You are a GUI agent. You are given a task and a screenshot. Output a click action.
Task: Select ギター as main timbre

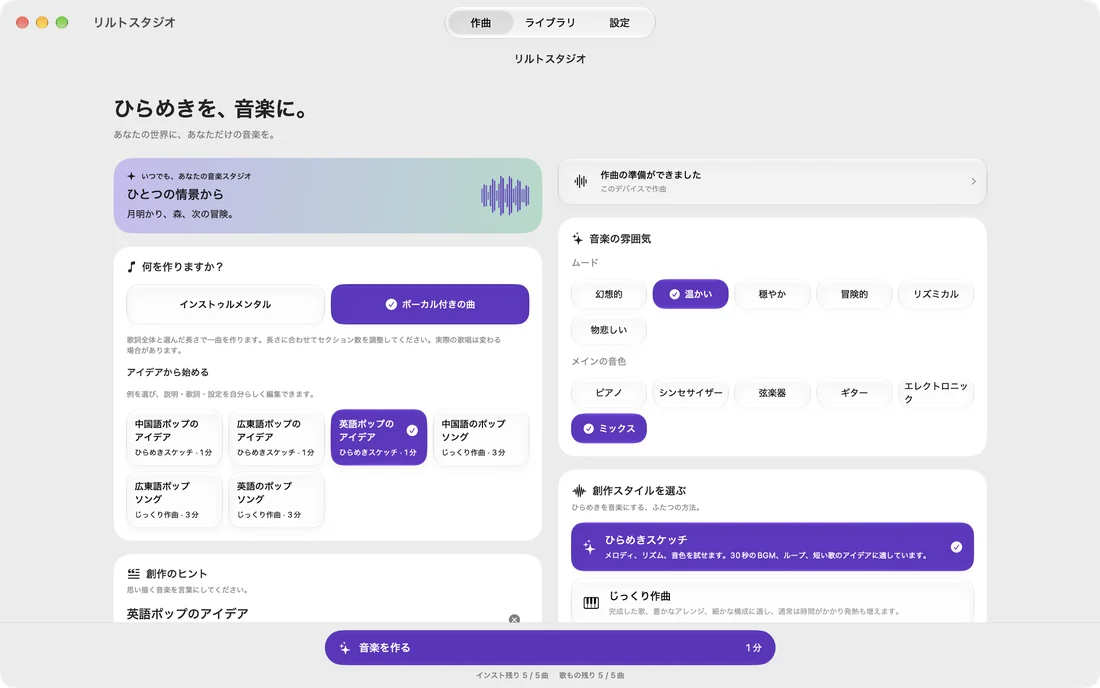(x=854, y=393)
